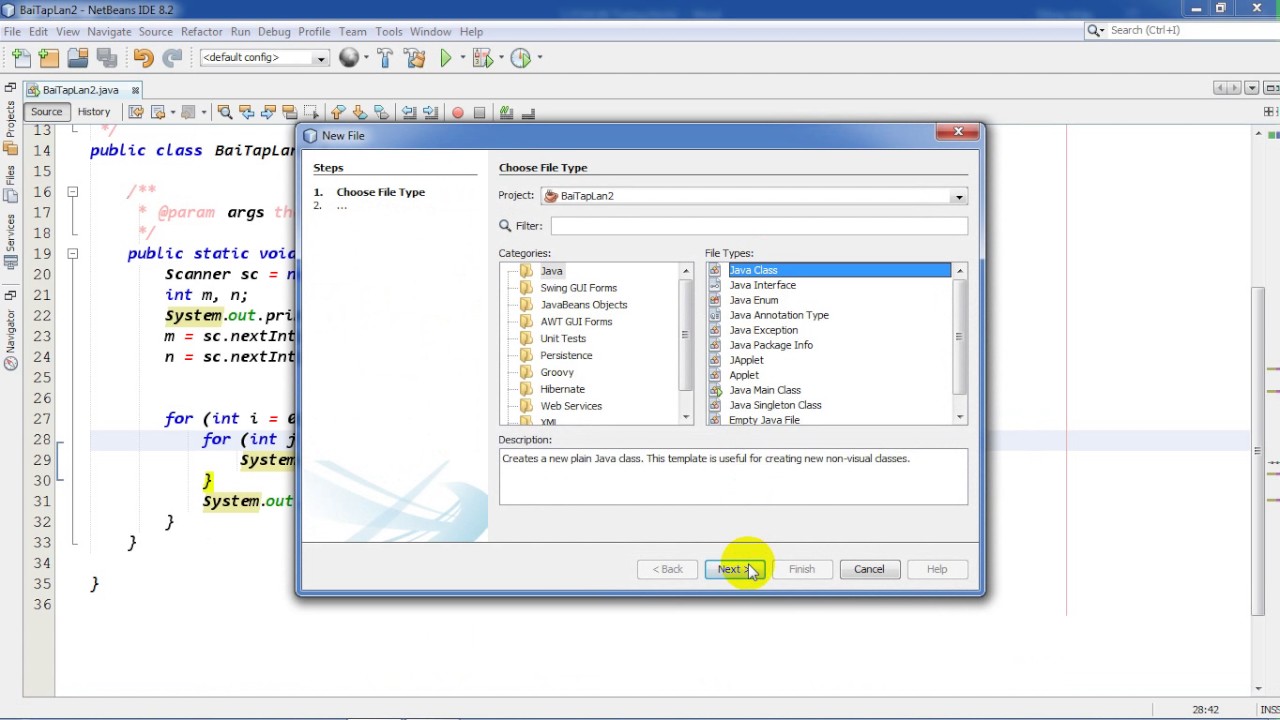
Task: Click the New File toolbar icon
Action: pyautogui.click(x=21, y=58)
